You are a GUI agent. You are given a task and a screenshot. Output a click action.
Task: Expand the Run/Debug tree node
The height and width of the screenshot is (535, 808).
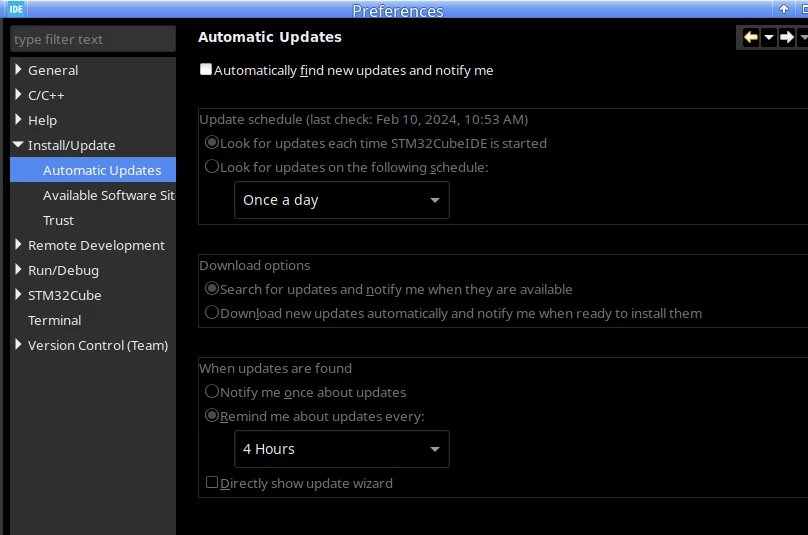[x=18, y=270]
